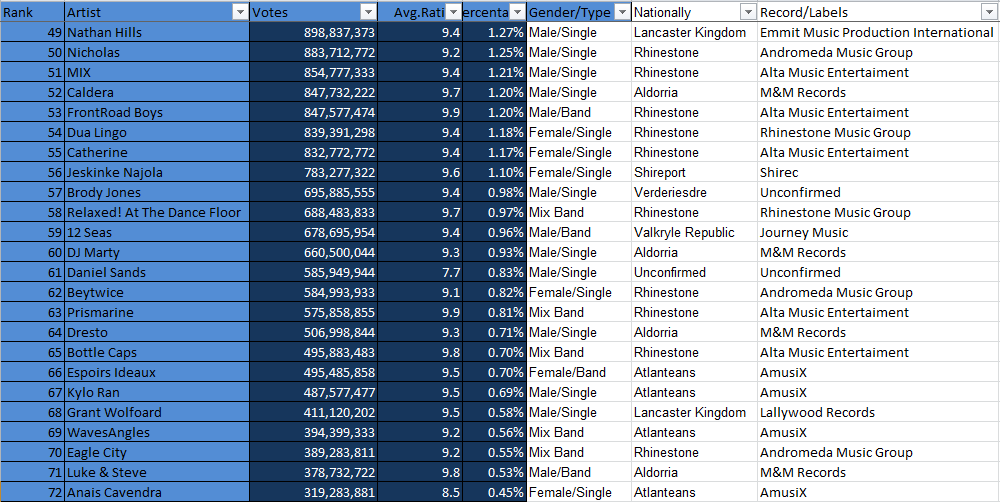Select the artist cell Espoirs Ideaux
Screen dimensions: 1000x502
coord(156,373)
